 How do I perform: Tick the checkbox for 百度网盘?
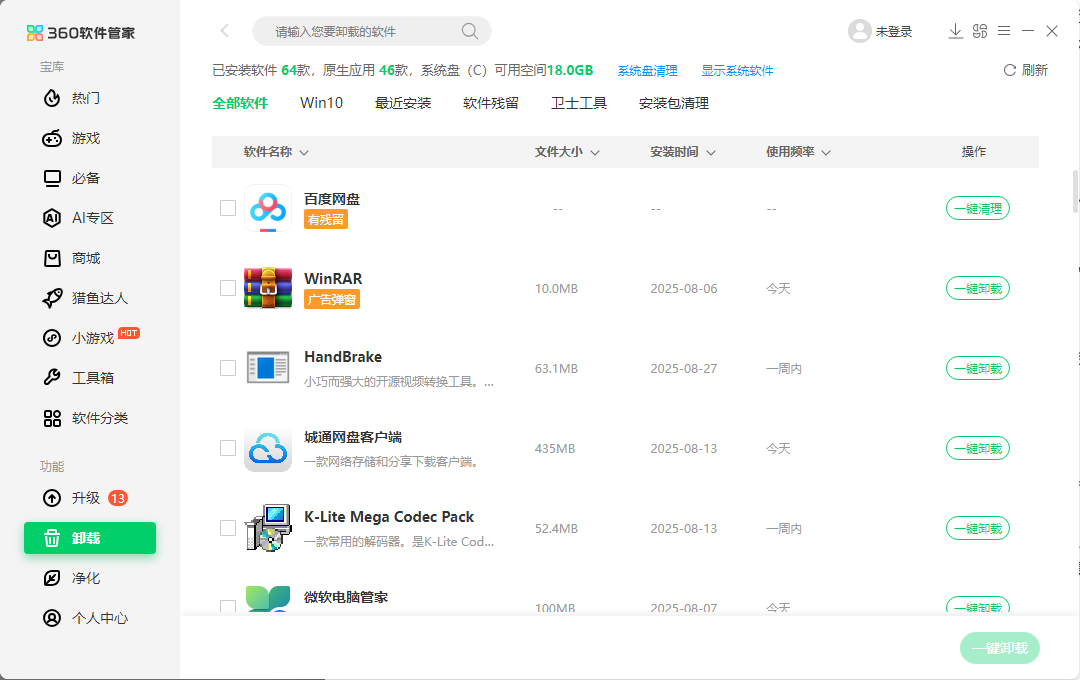(227, 208)
